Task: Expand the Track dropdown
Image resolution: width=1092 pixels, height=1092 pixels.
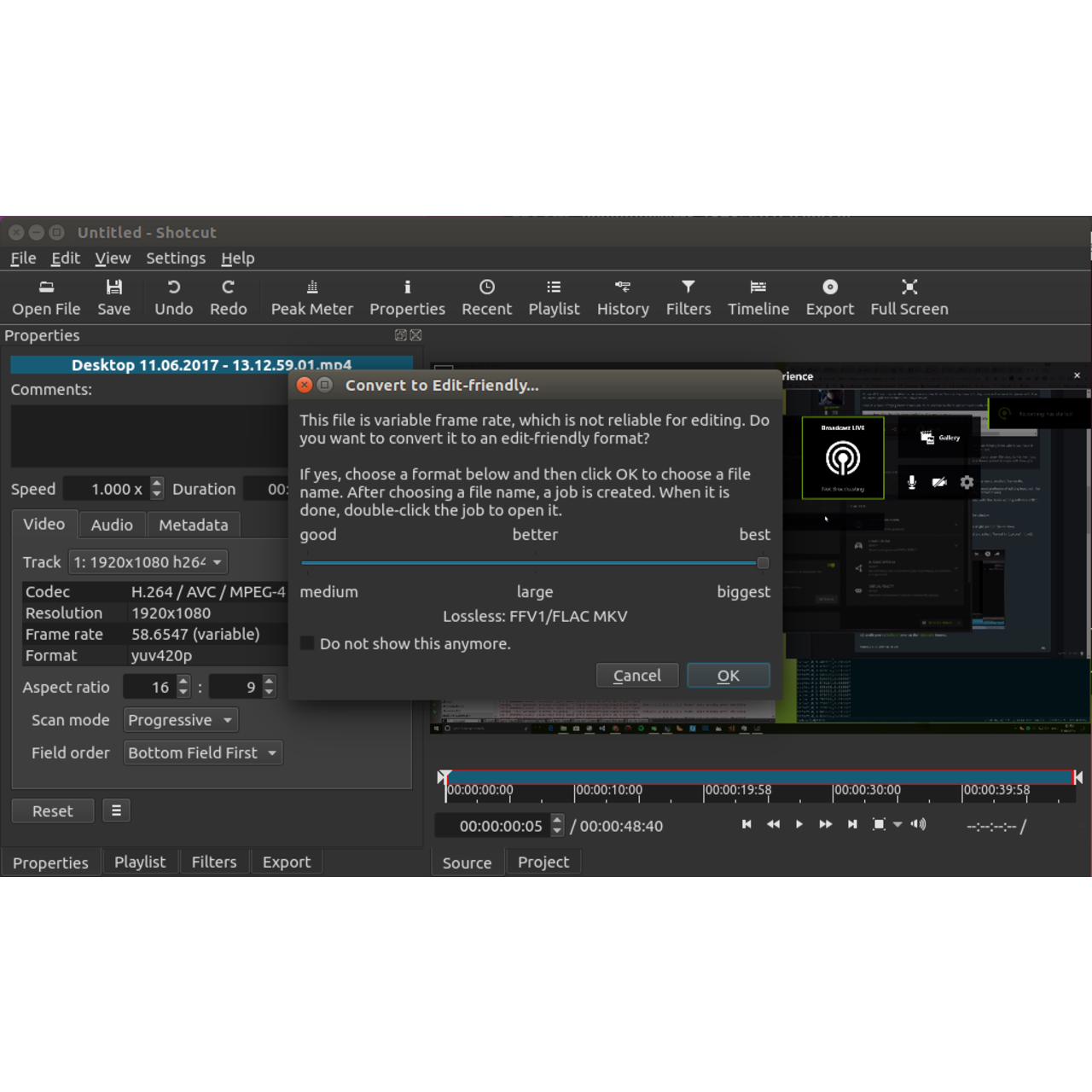Action: 148,562
